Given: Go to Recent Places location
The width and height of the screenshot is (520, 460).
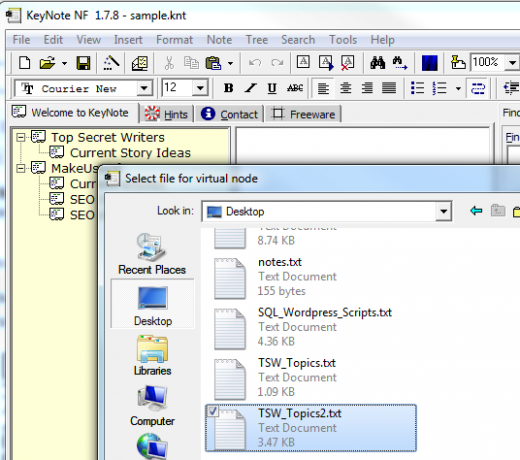Looking at the screenshot, I should pos(152,254).
